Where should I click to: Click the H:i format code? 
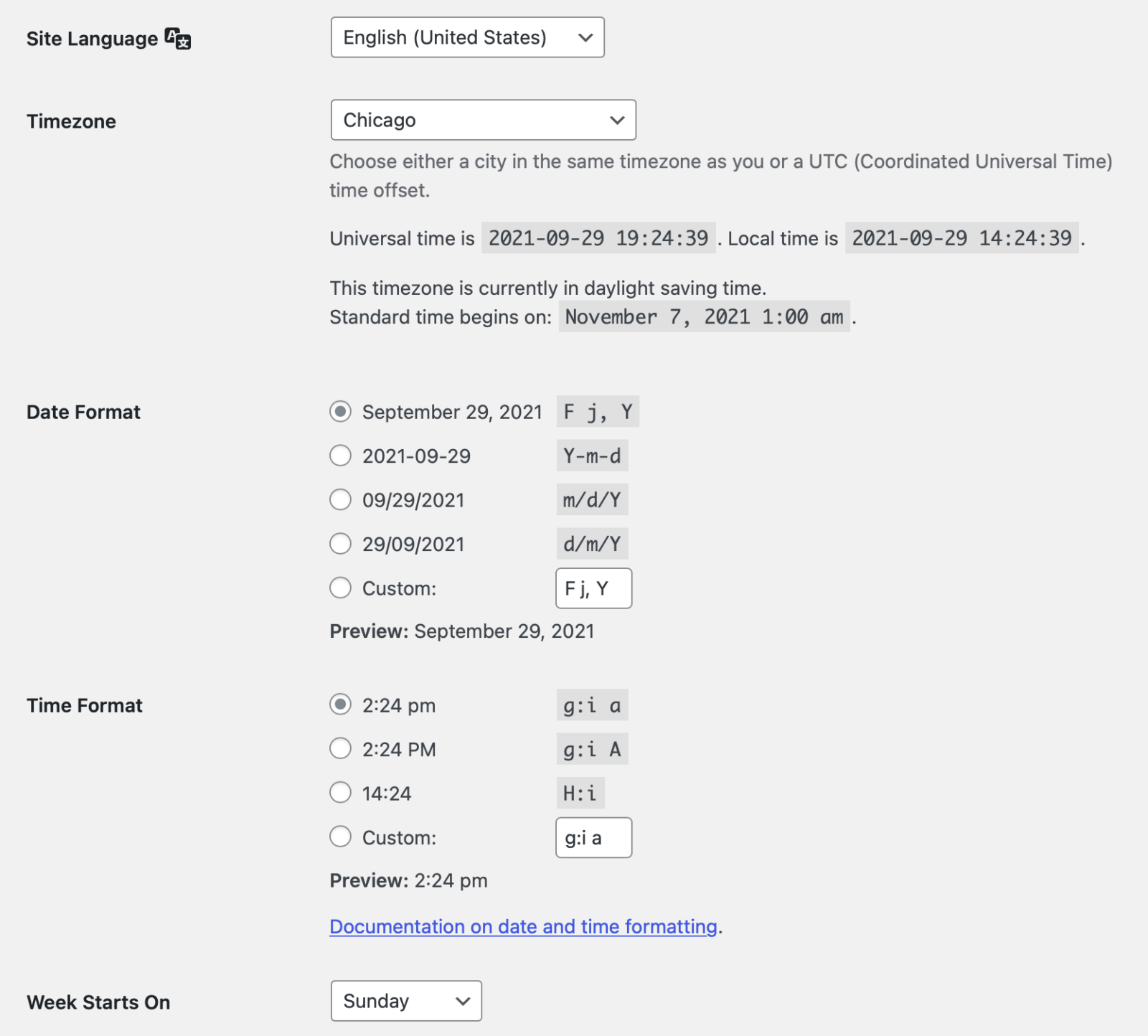point(580,794)
